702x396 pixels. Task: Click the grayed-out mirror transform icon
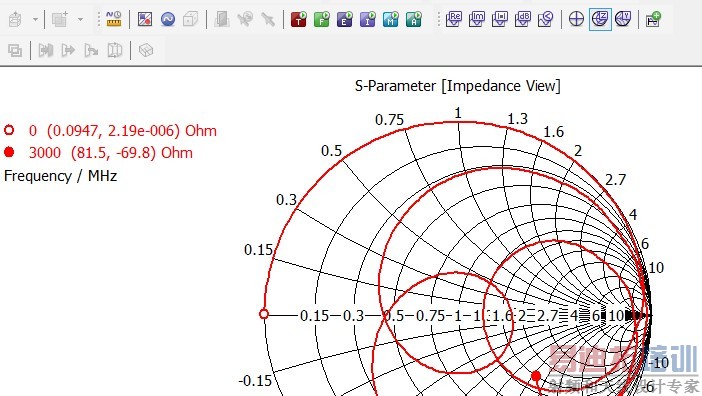pos(46,50)
